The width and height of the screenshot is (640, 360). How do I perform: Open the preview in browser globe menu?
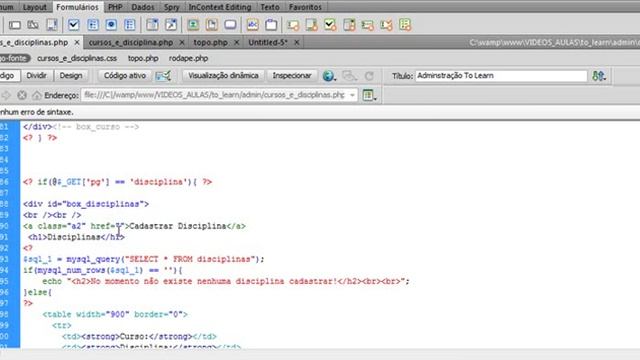(x=329, y=76)
